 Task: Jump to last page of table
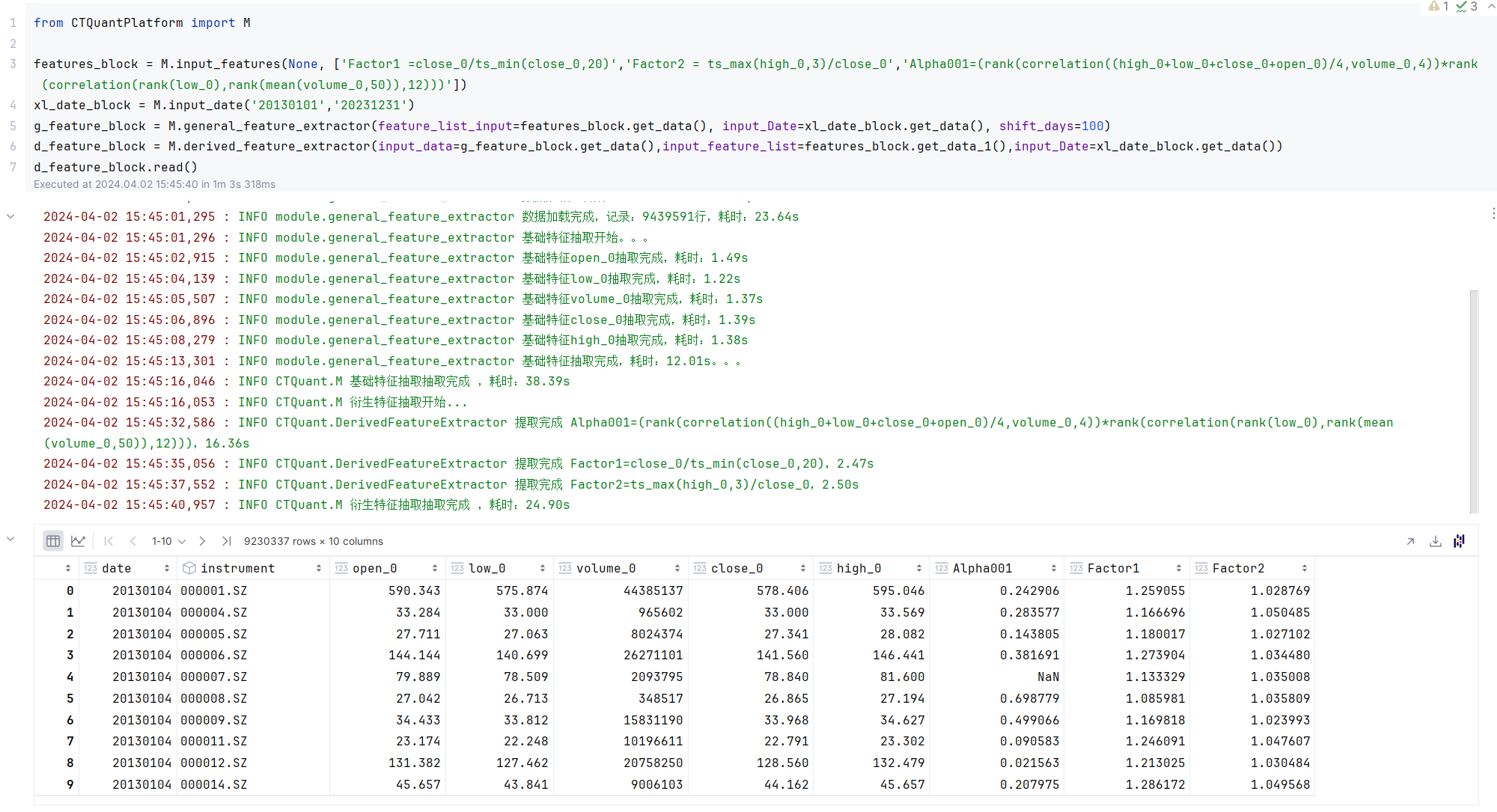click(226, 541)
